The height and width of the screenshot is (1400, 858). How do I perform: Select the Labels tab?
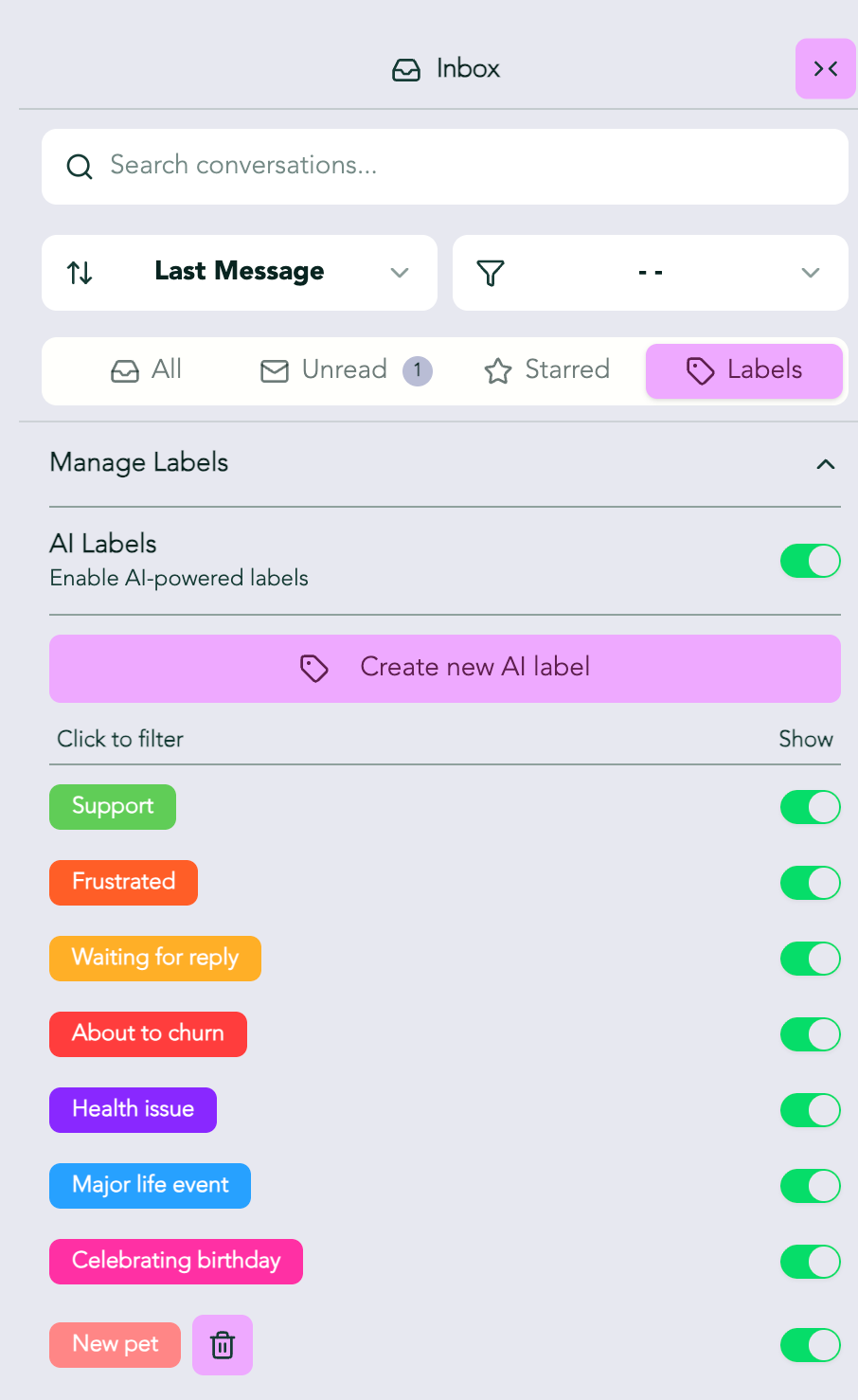(744, 370)
